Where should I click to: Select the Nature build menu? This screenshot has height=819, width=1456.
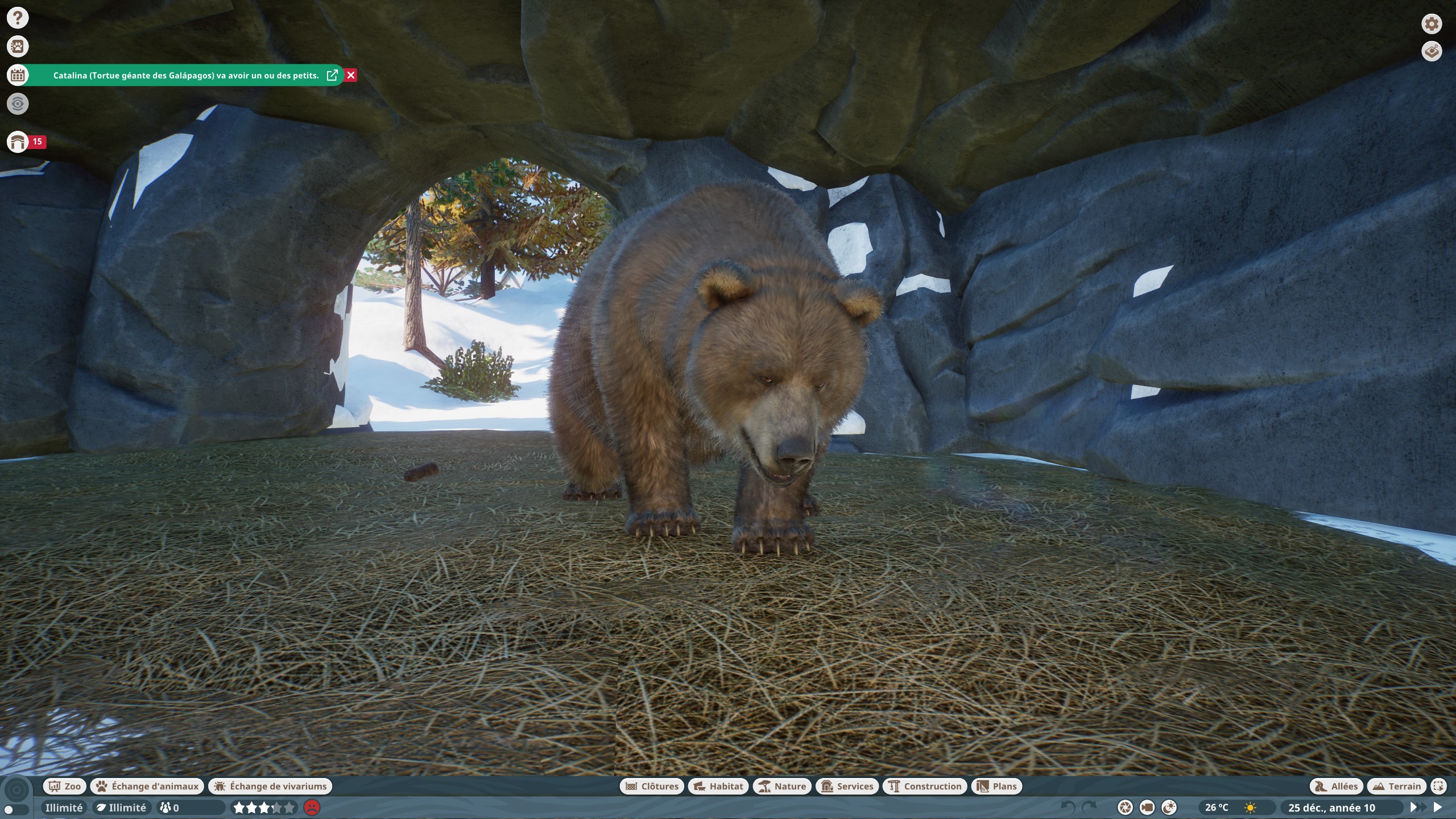coord(782,786)
